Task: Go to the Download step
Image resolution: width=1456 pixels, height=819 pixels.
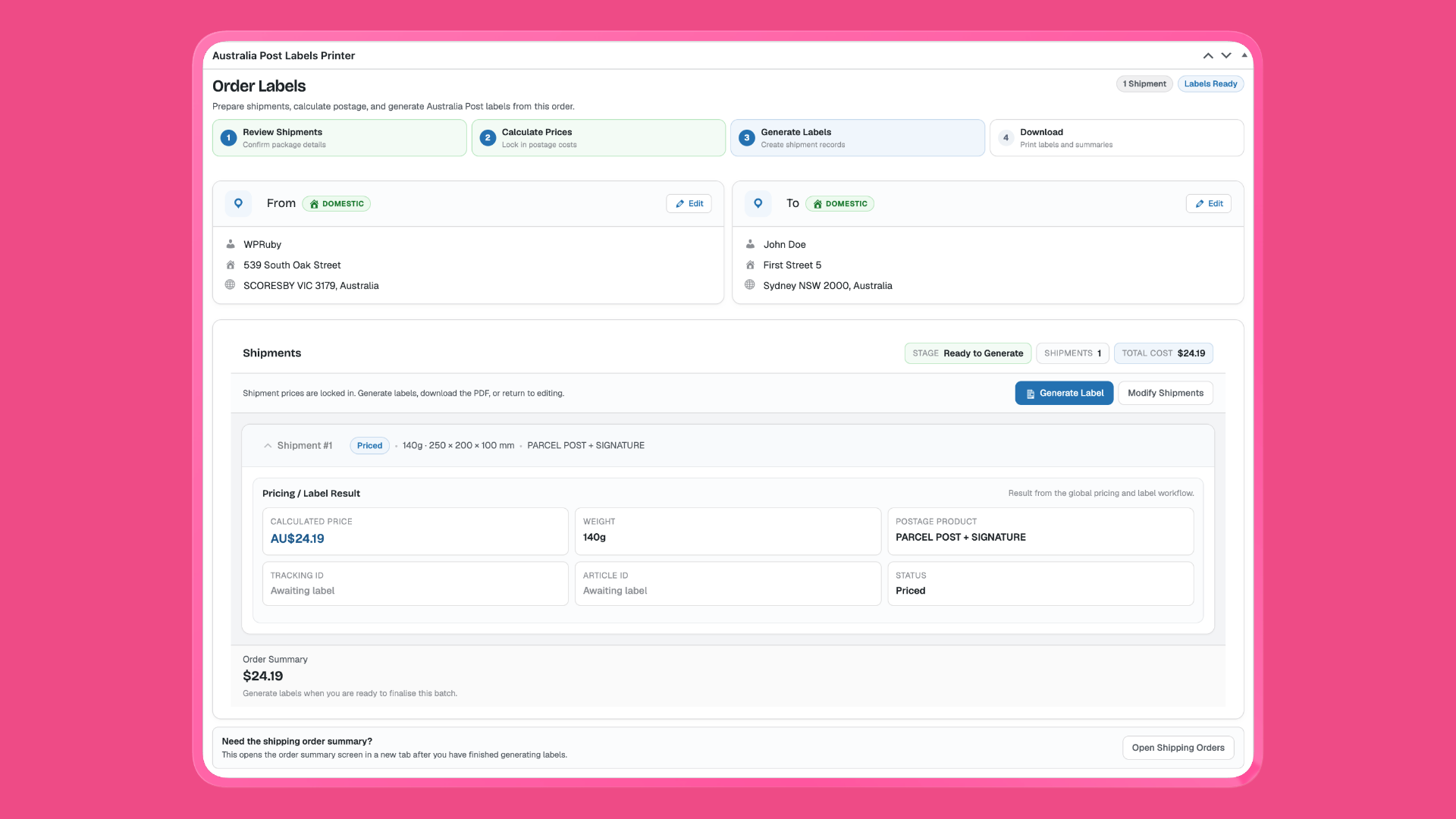Action: (1116, 138)
